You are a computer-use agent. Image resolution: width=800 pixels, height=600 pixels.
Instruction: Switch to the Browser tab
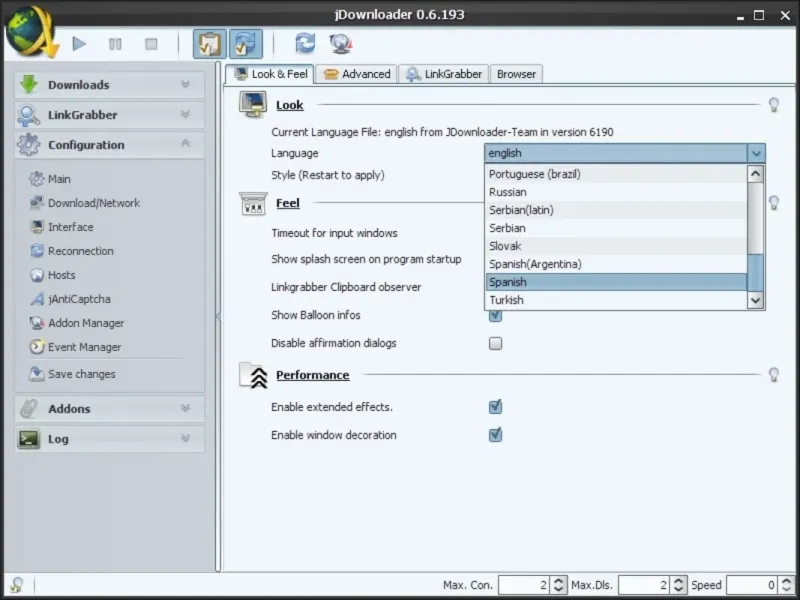516,74
